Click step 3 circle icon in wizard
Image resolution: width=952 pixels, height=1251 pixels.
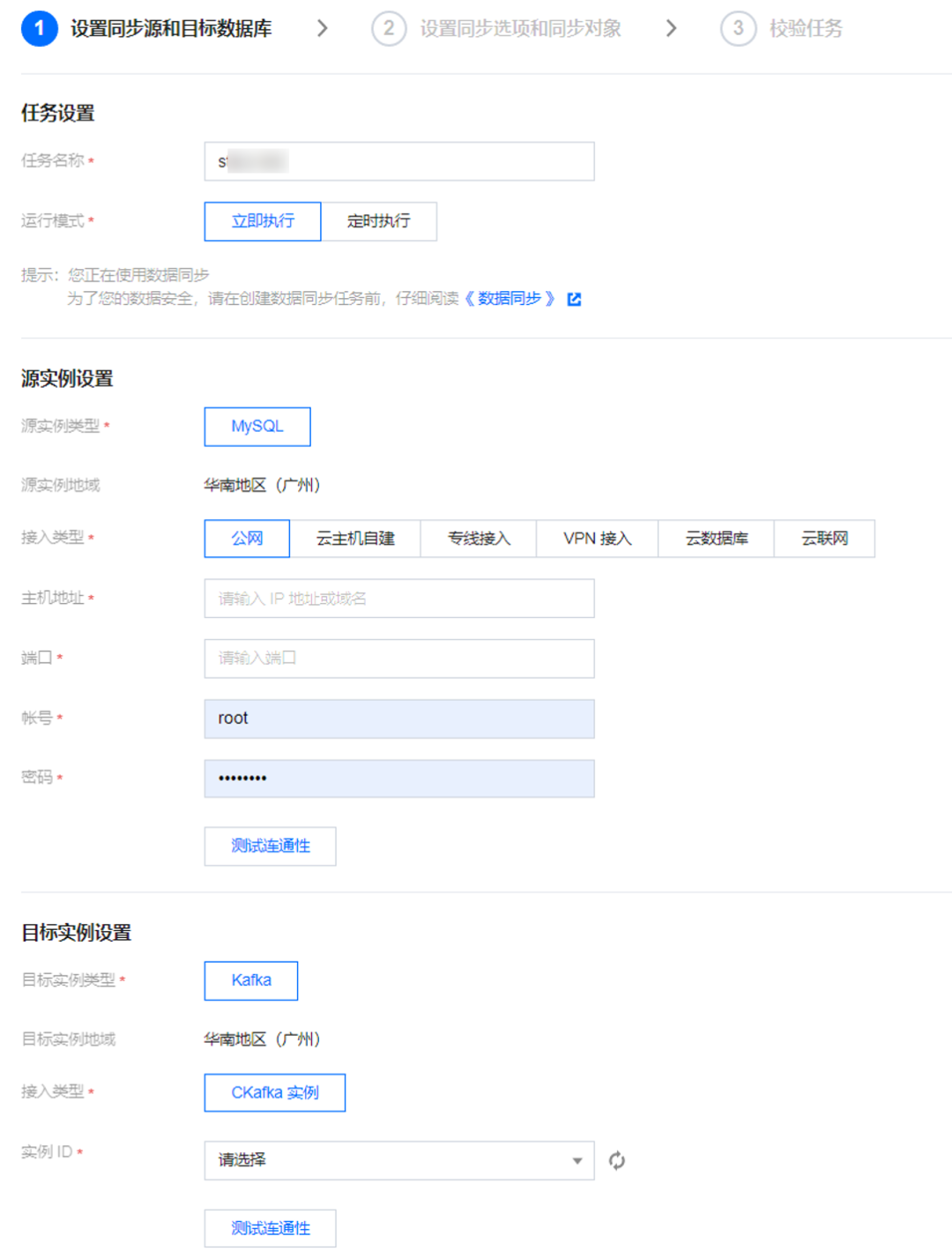pyautogui.click(x=739, y=28)
